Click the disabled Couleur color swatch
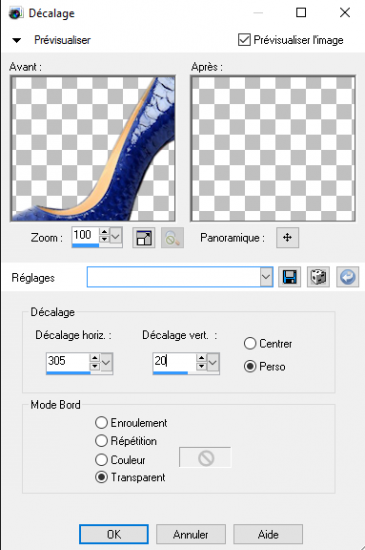365x550 pixels. tap(205, 458)
